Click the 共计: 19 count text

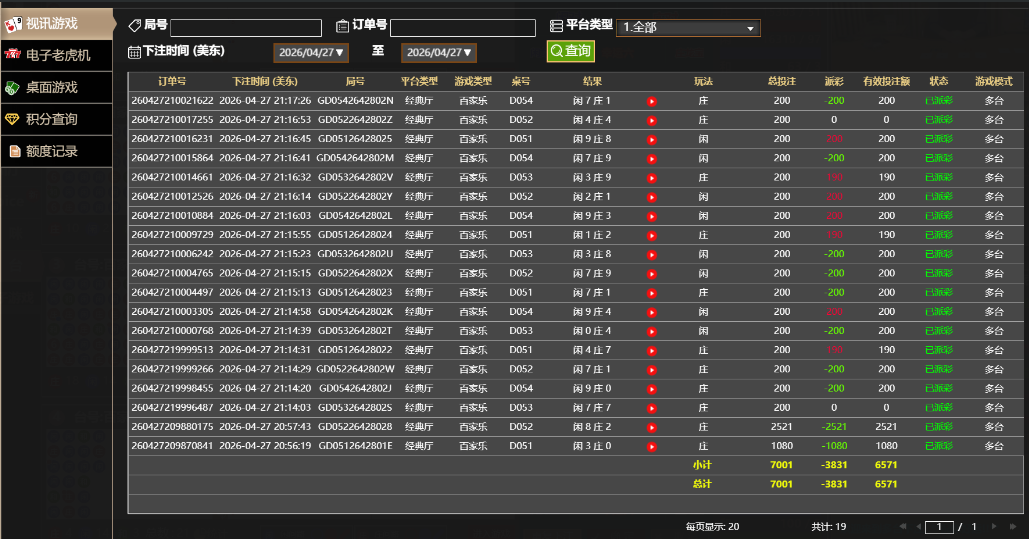click(828, 527)
